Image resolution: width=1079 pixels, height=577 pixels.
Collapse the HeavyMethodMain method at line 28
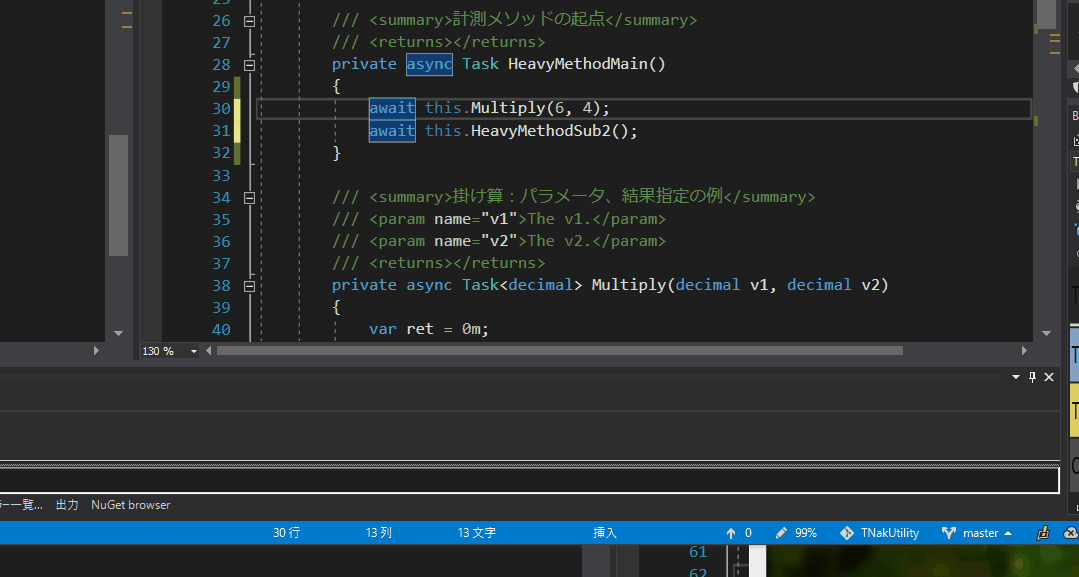pos(249,64)
